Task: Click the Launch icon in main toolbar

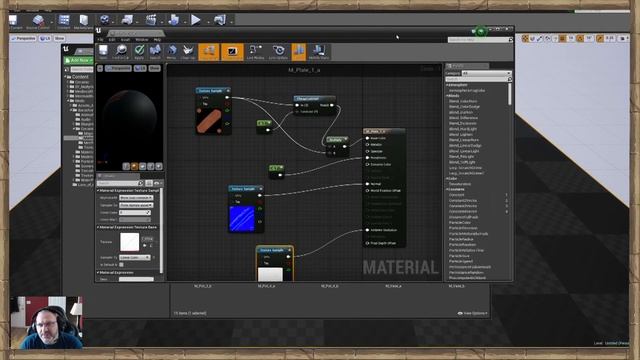Action: tap(220, 20)
